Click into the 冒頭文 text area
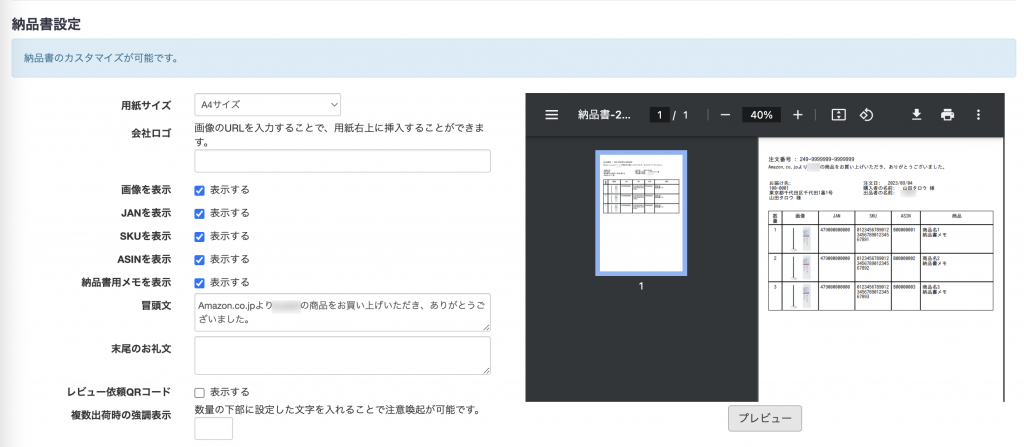Viewport: 1024px width, 447px height. click(x=342, y=312)
